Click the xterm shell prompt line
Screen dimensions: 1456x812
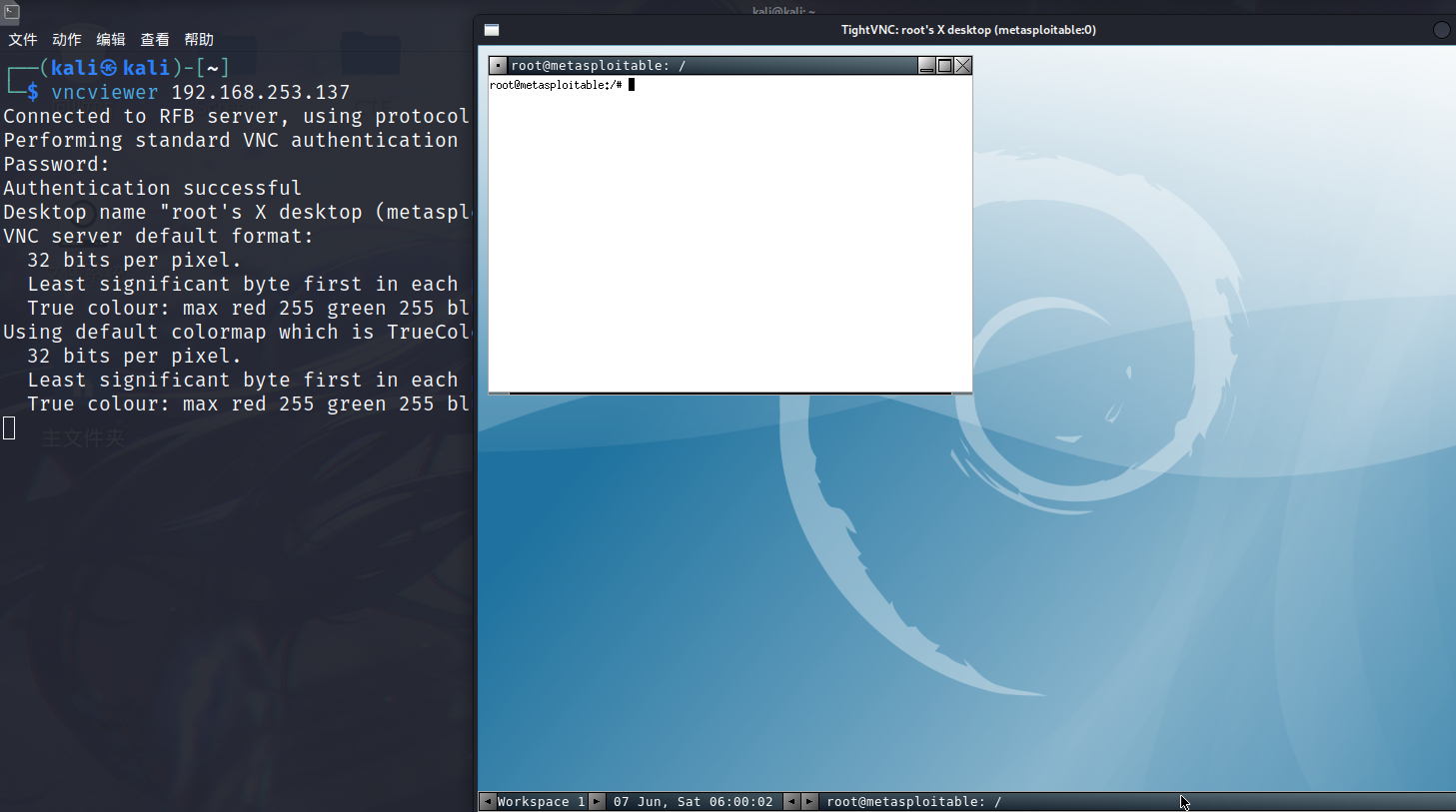coord(562,85)
